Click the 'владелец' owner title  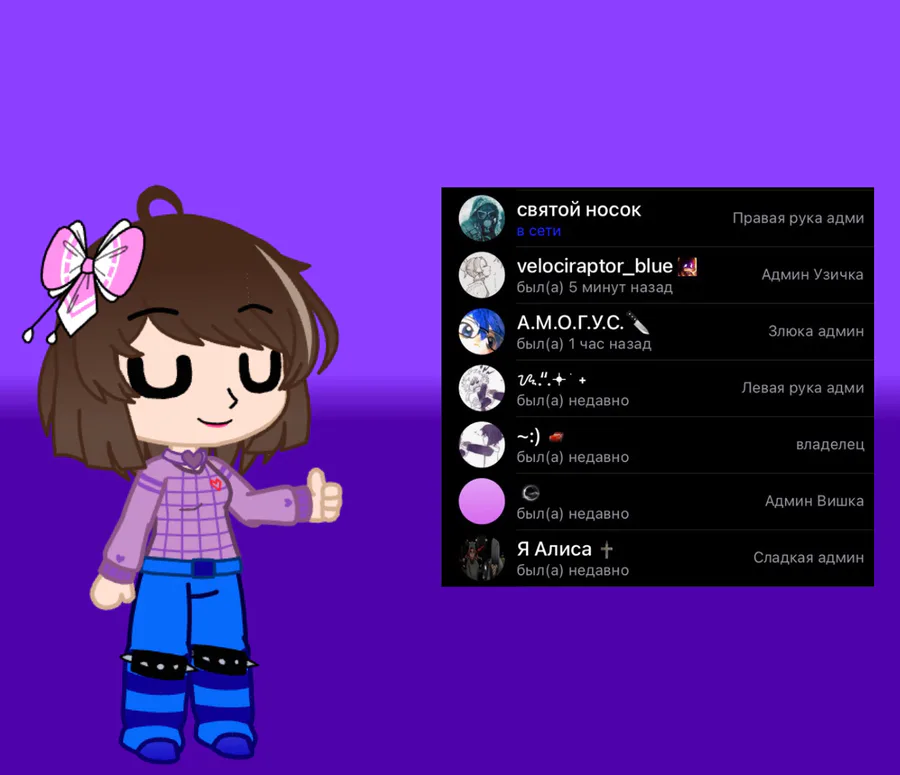coord(830,444)
